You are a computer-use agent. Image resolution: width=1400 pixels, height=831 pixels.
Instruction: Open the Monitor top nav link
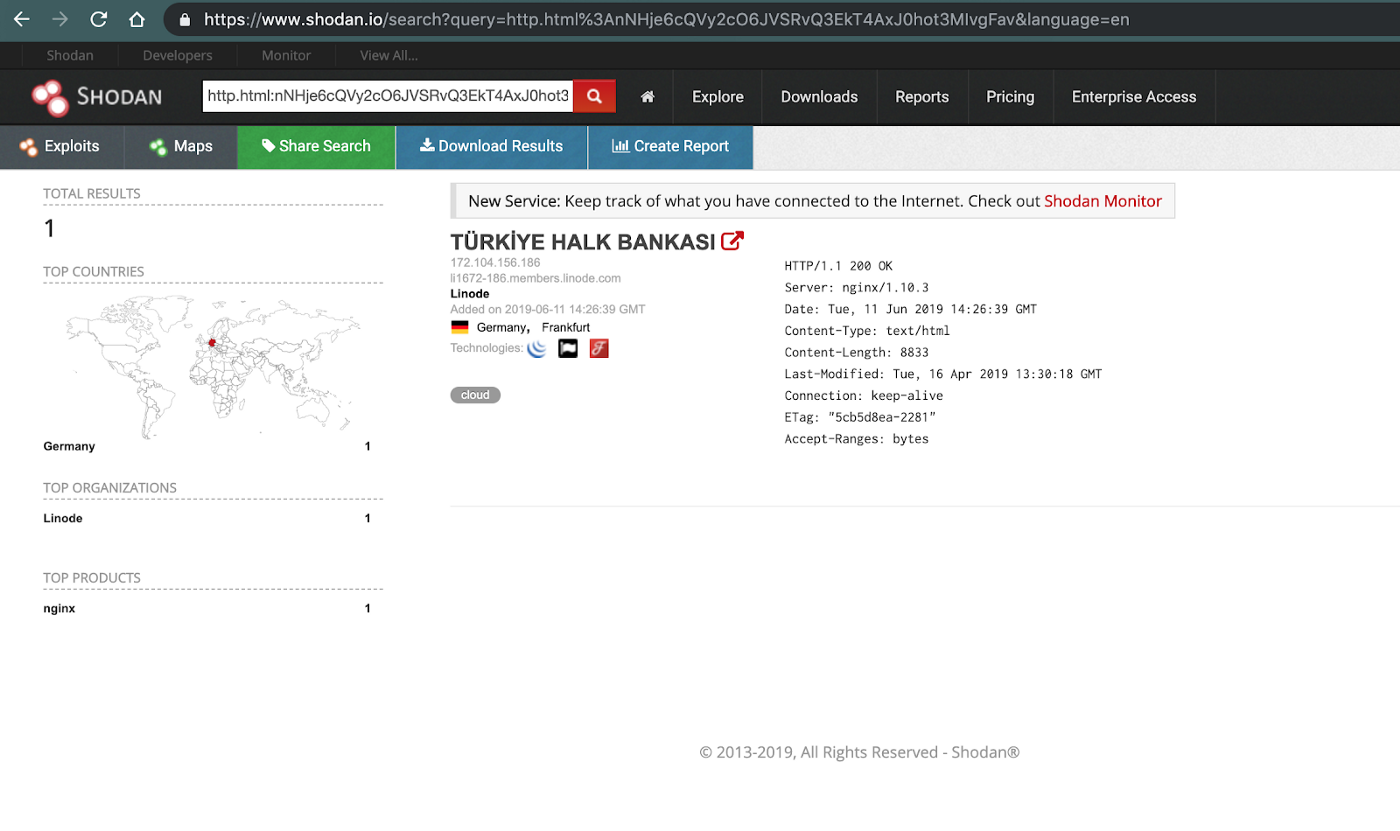point(286,55)
